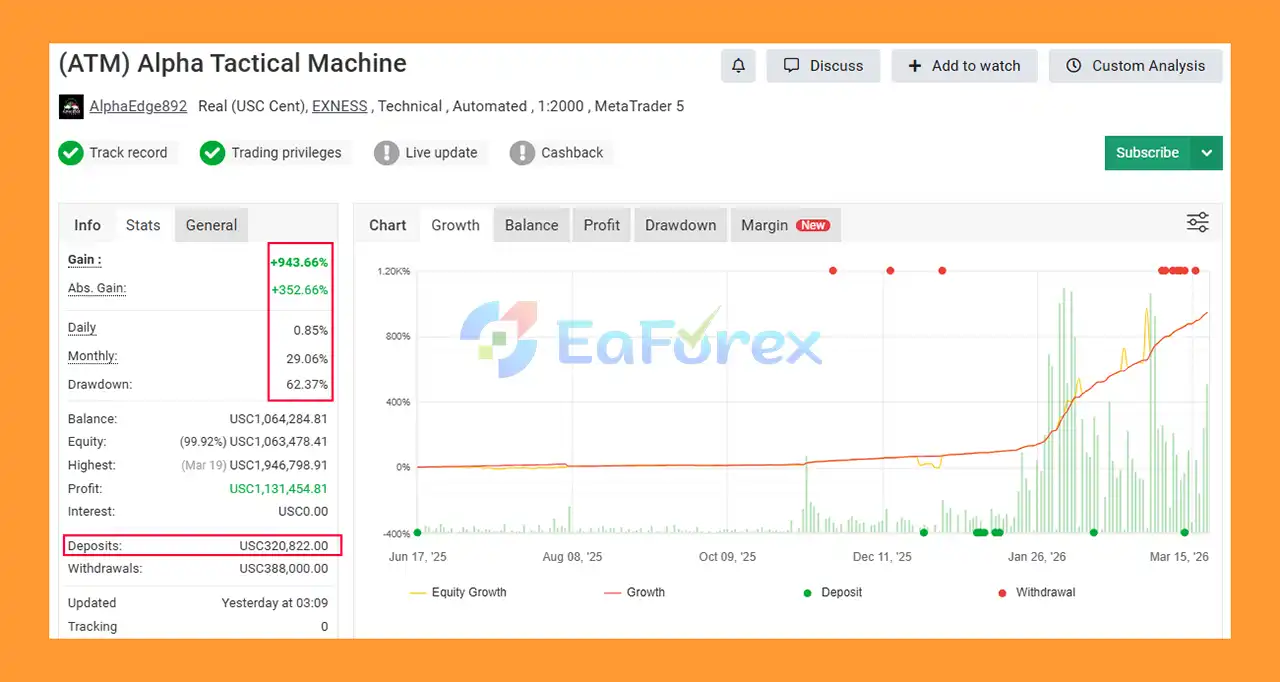This screenshot has height=682, width=1280.
Task: Click the Cashback warning icon
Action: [522, 153]
